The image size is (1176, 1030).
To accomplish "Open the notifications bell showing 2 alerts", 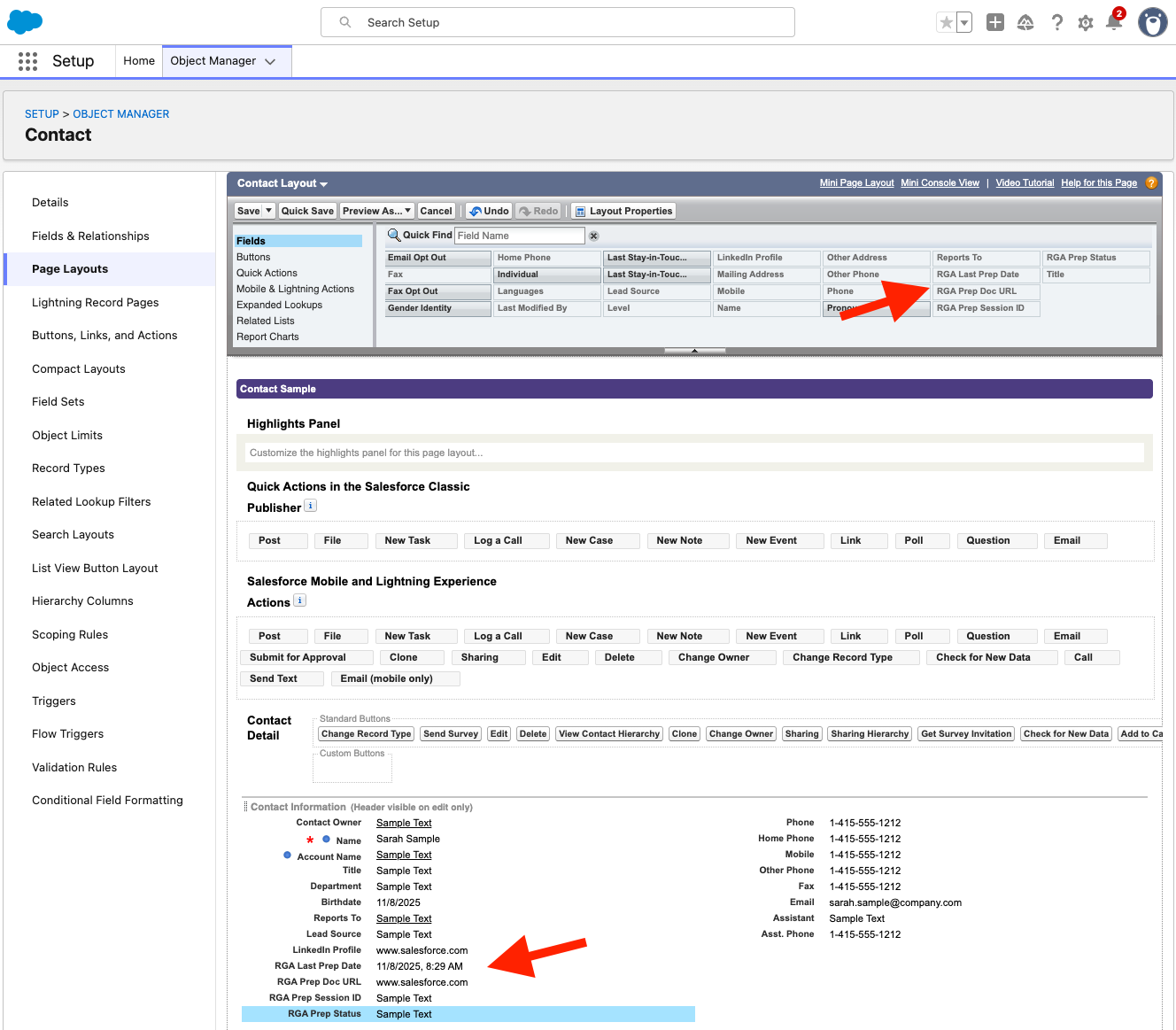I will 1114,22.
